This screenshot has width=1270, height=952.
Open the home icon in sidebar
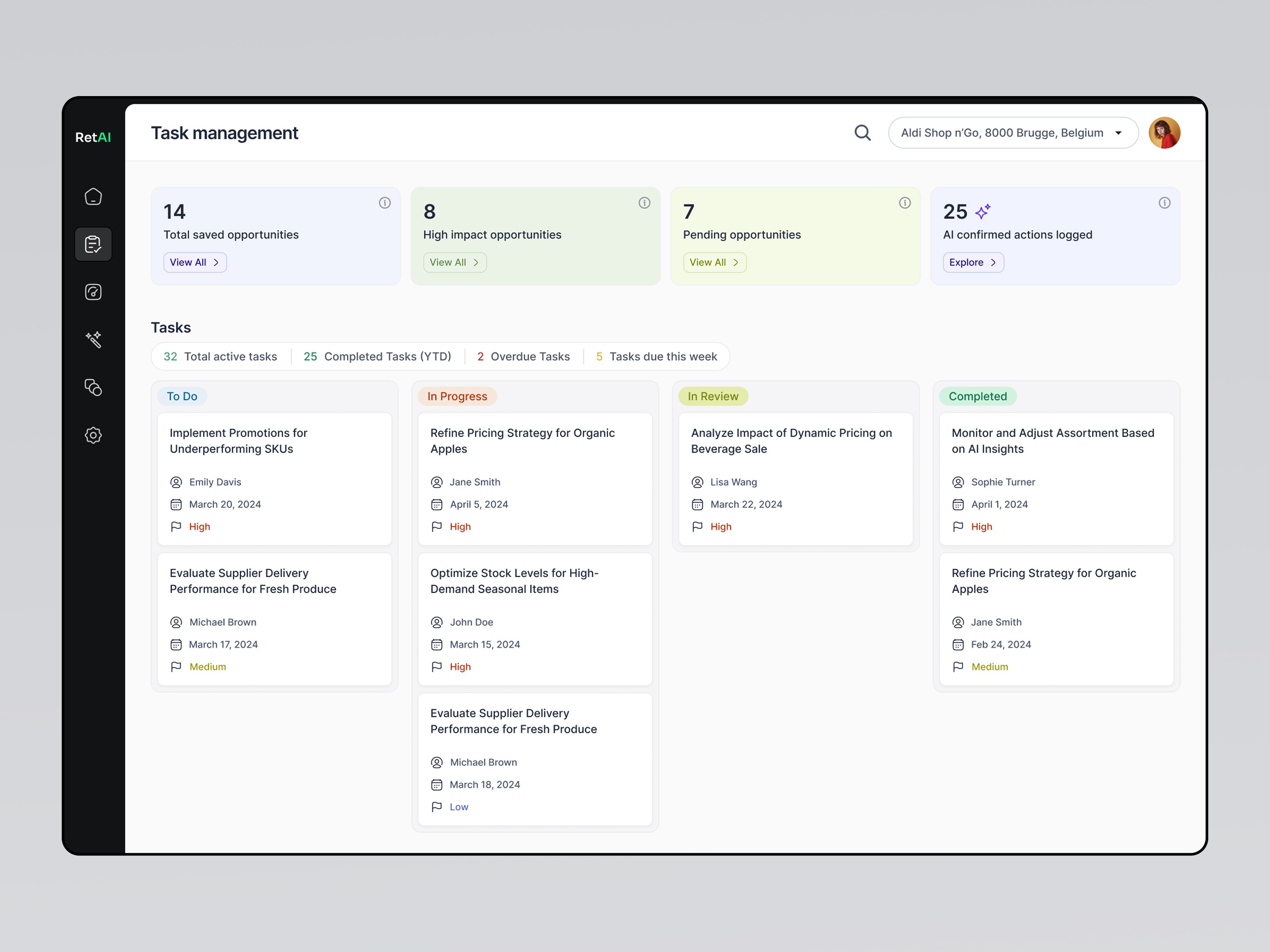click(93, 197)
